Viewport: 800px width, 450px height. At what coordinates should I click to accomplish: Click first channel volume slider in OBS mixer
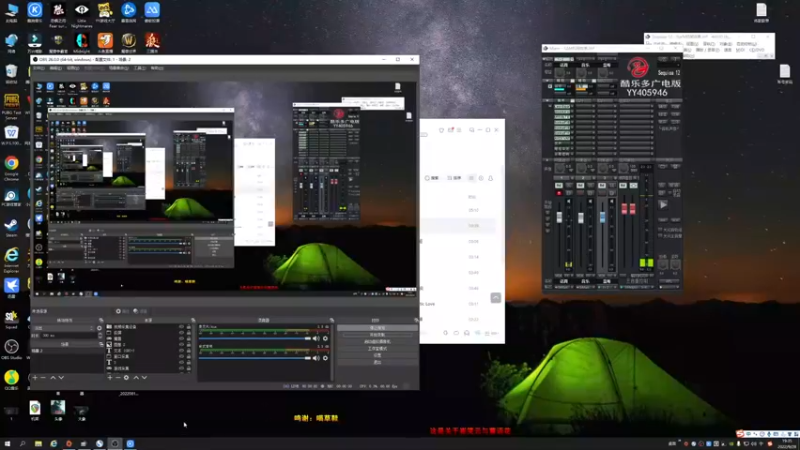255,338
